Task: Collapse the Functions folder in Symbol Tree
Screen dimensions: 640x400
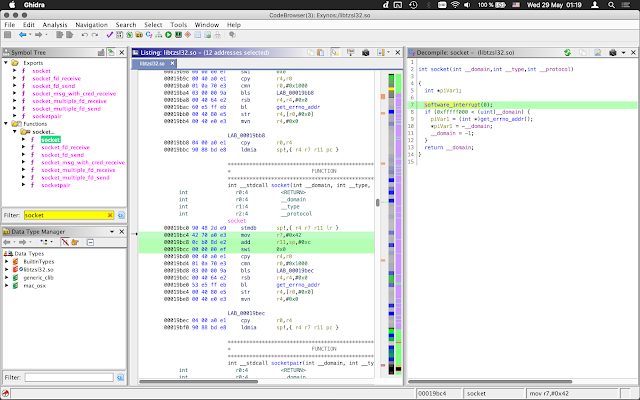Action: (7, 123)
